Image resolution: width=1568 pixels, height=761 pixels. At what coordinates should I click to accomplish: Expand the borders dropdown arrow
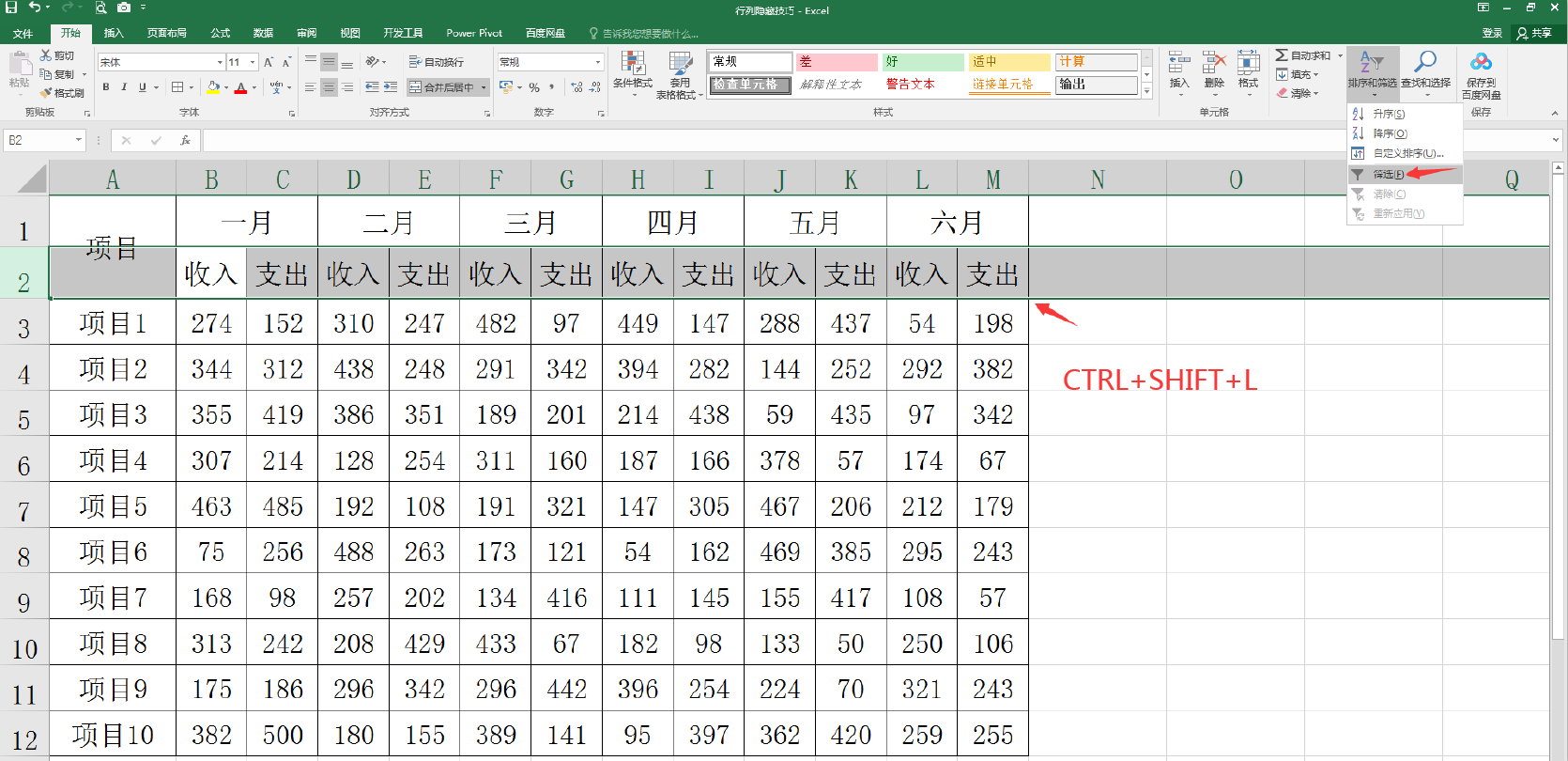[192, 87]
